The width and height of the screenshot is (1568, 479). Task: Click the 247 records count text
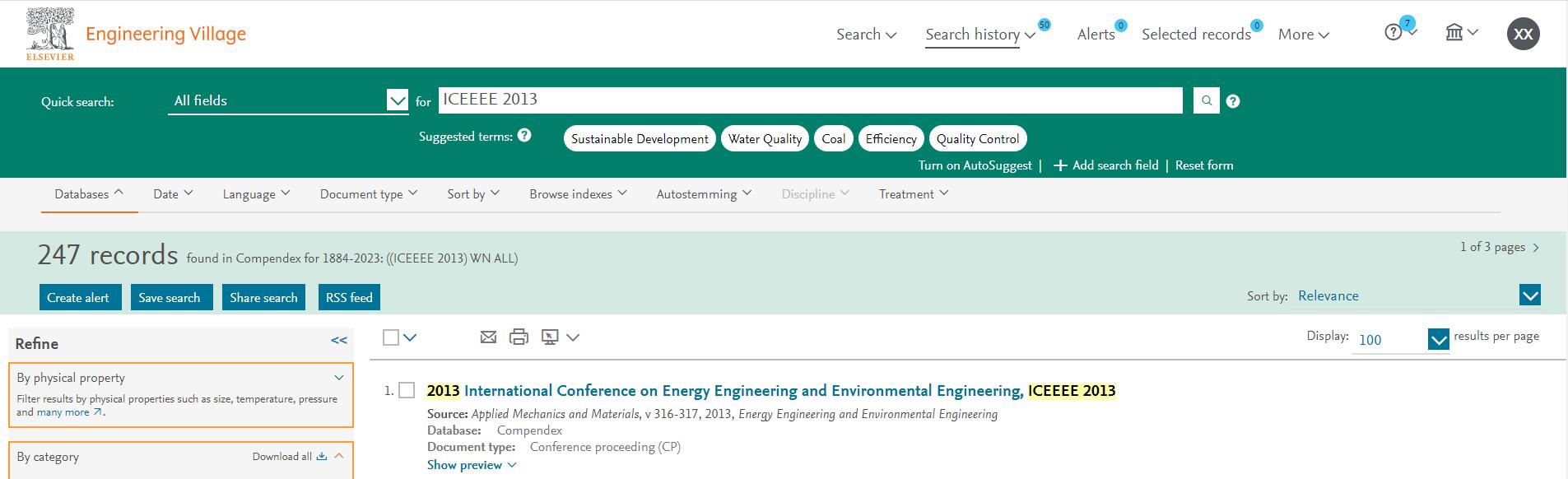click(x=107, y=255)
